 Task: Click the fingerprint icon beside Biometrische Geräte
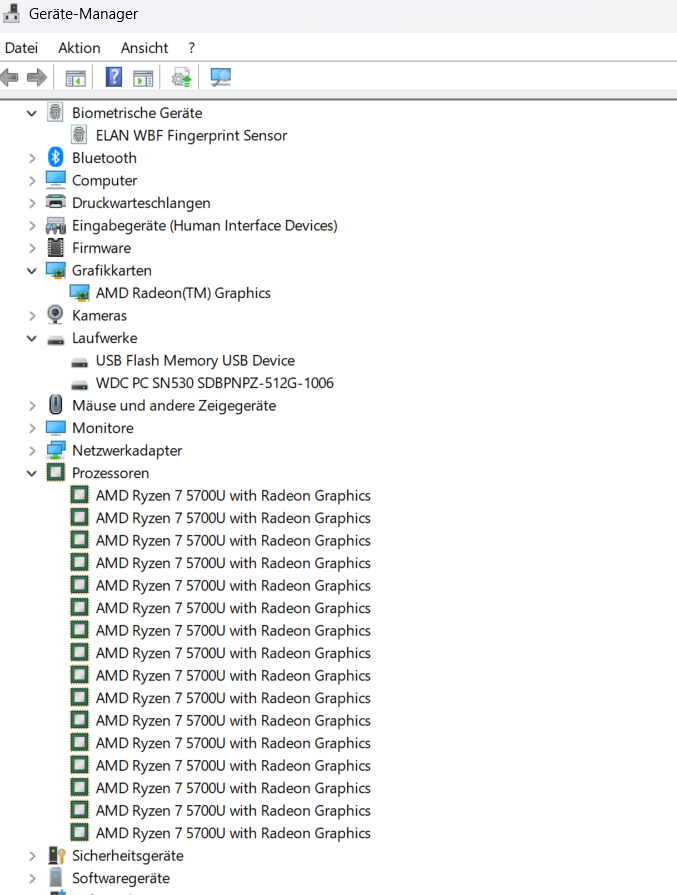(55, 112)
